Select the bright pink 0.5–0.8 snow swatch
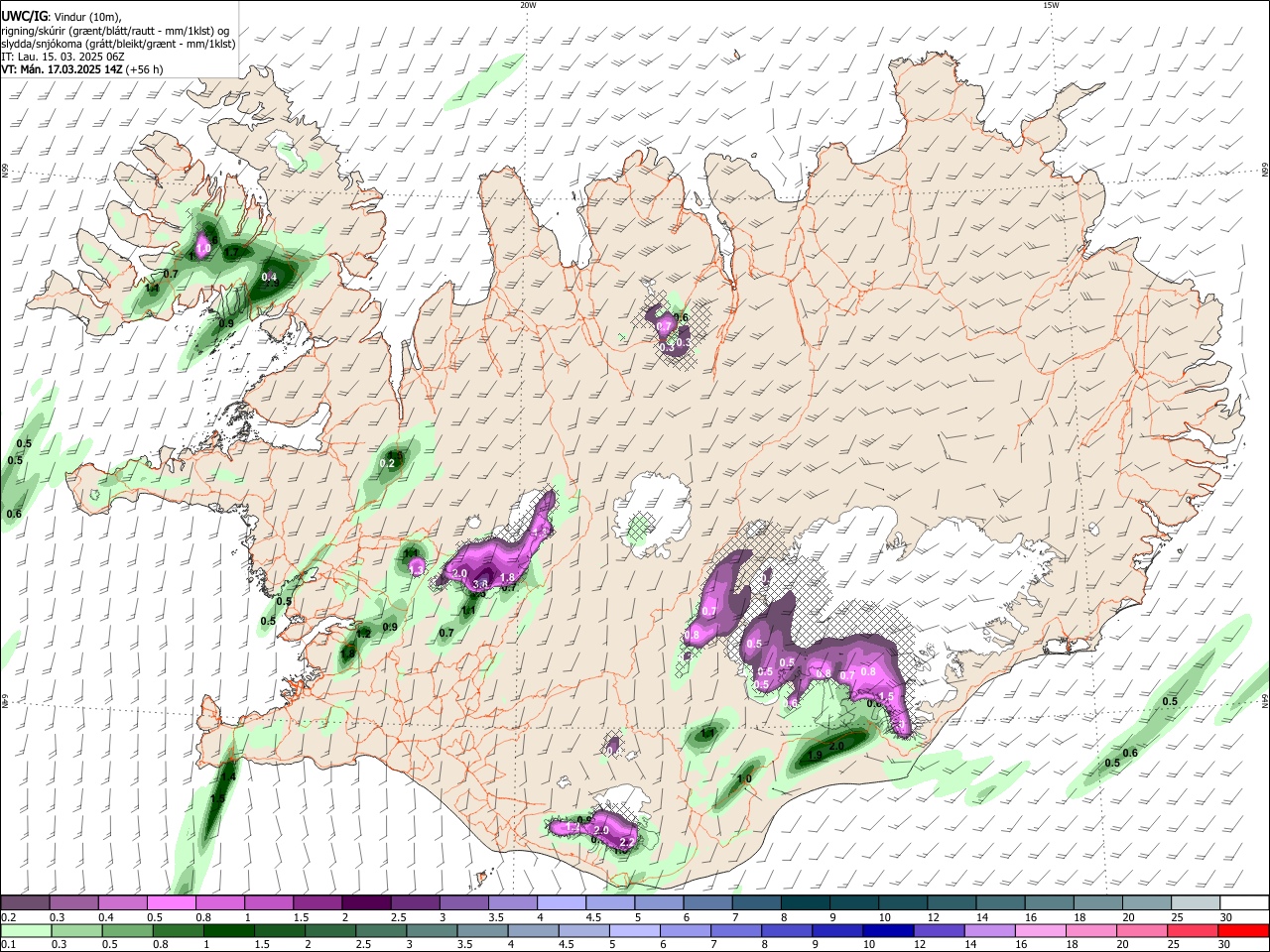The width and height of the screenshot is (1270, 952). pyautogui.click(x=171, y=903)
